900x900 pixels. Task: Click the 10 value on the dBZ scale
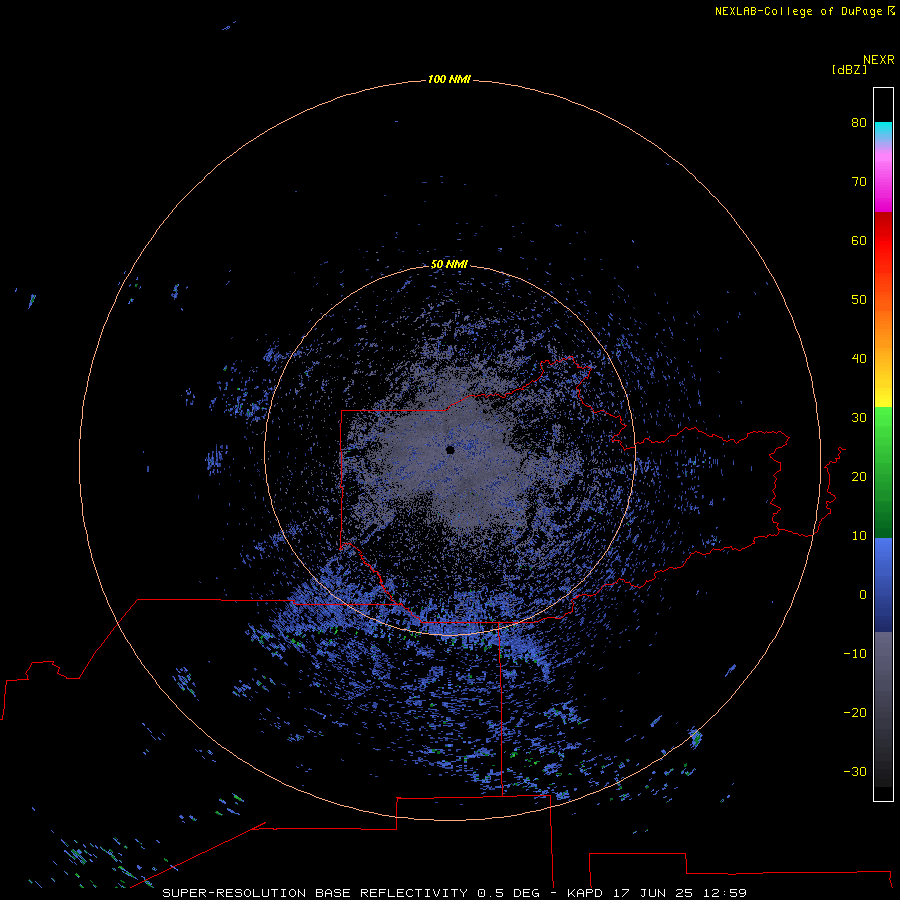[859, 536]
